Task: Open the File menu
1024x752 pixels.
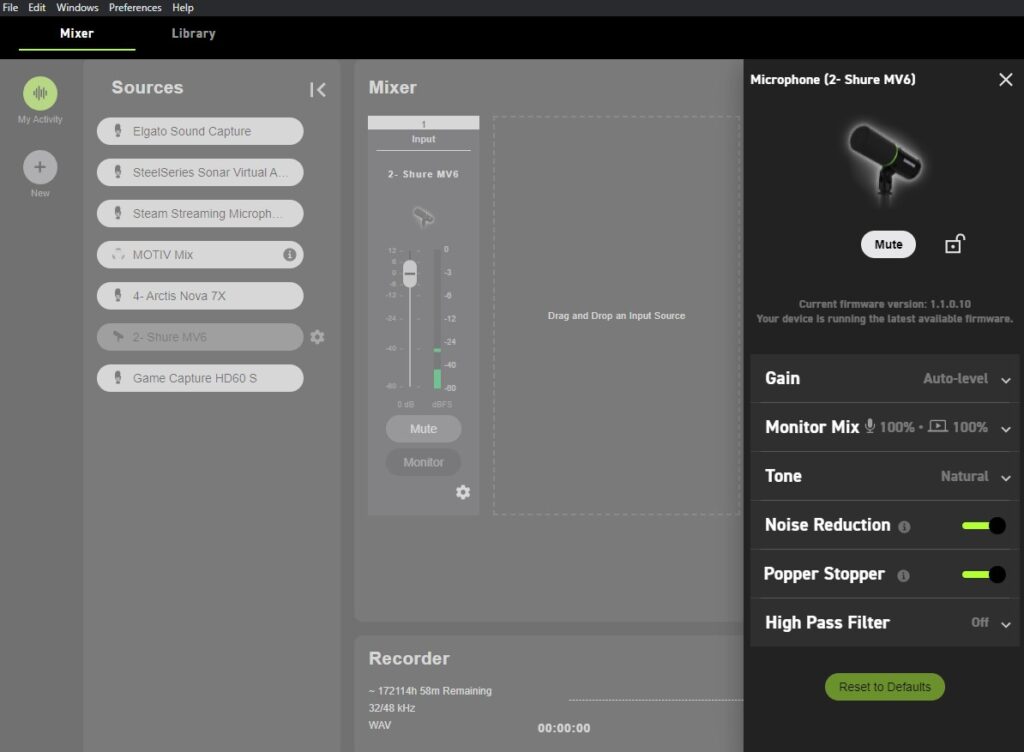Action: [x=10, y=8]
